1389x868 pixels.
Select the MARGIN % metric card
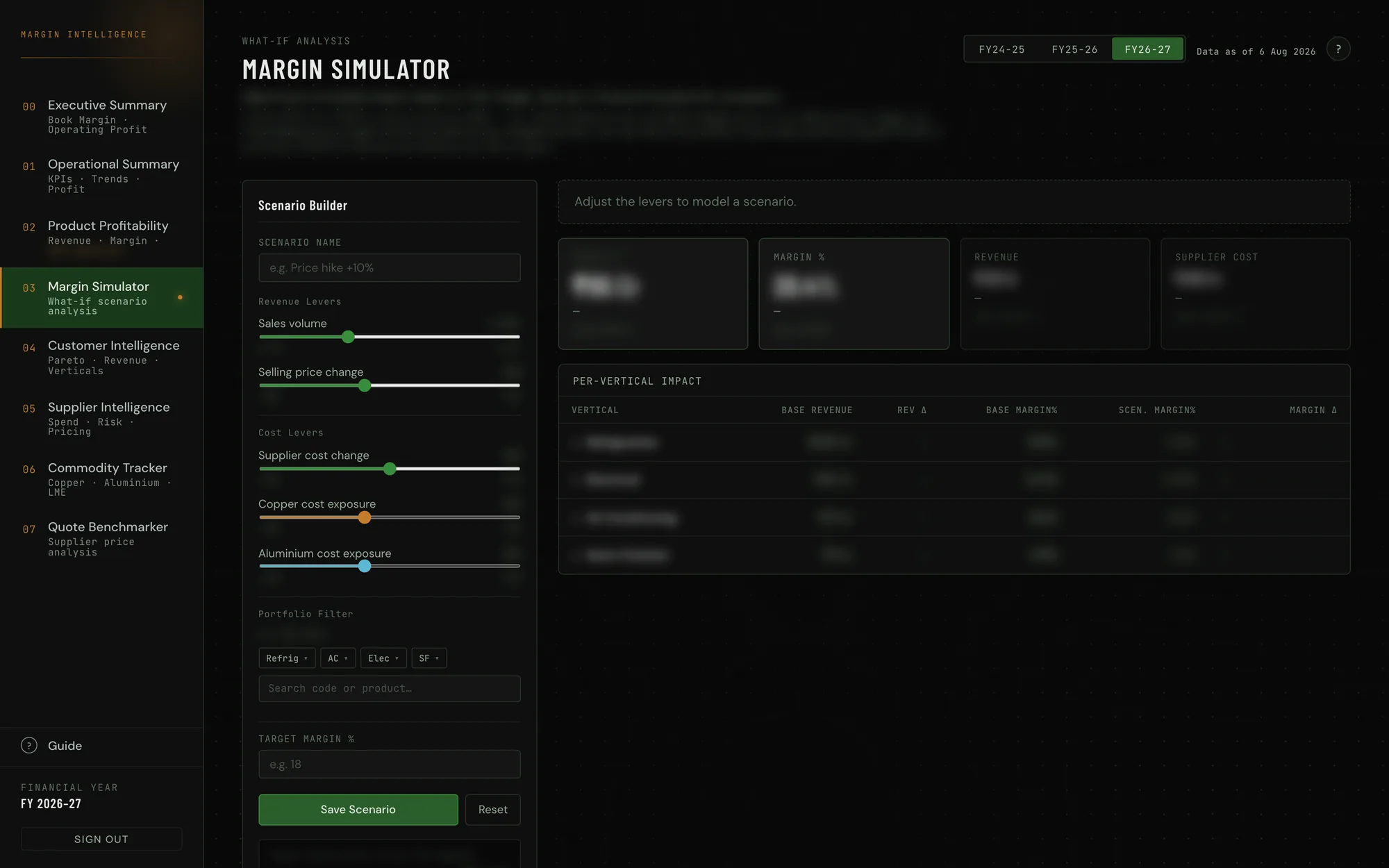854,294
